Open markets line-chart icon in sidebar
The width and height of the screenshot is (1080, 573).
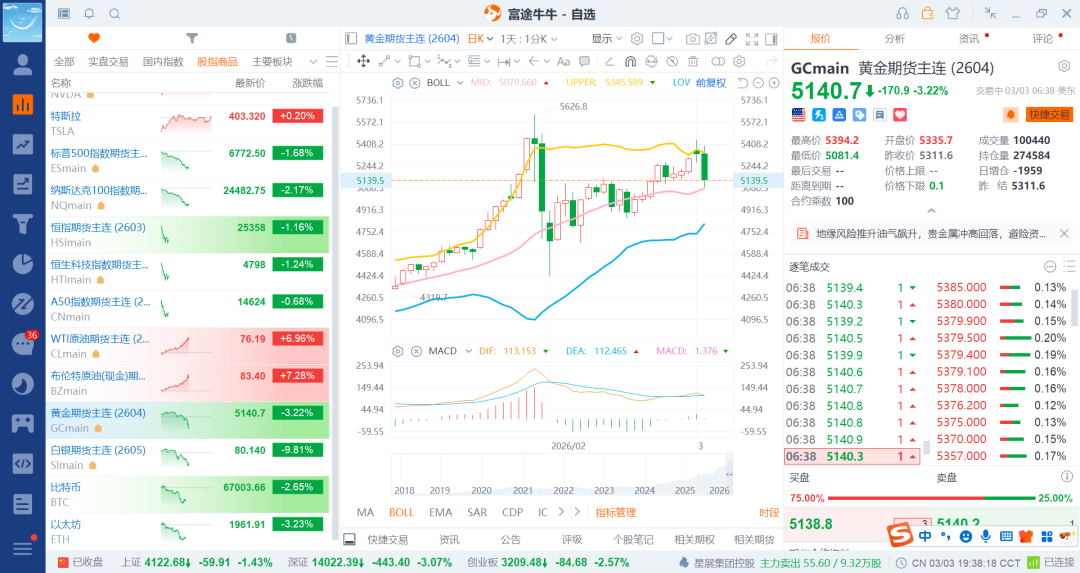click(23, 144)
